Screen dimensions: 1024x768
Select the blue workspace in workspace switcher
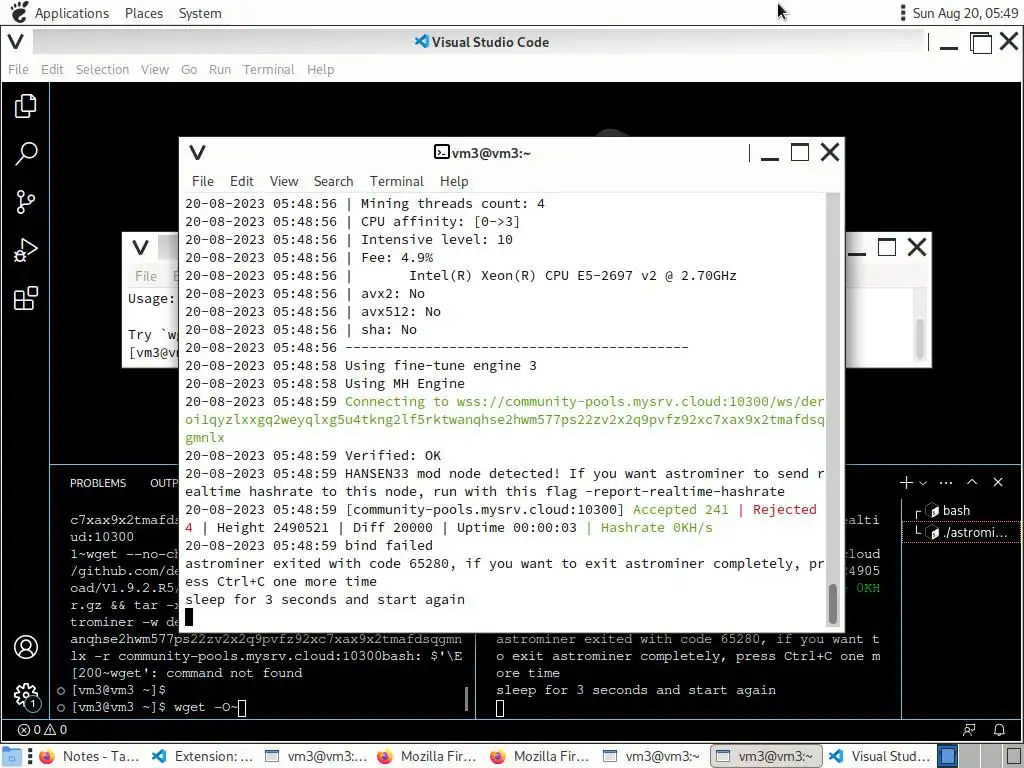coord(948,756)
